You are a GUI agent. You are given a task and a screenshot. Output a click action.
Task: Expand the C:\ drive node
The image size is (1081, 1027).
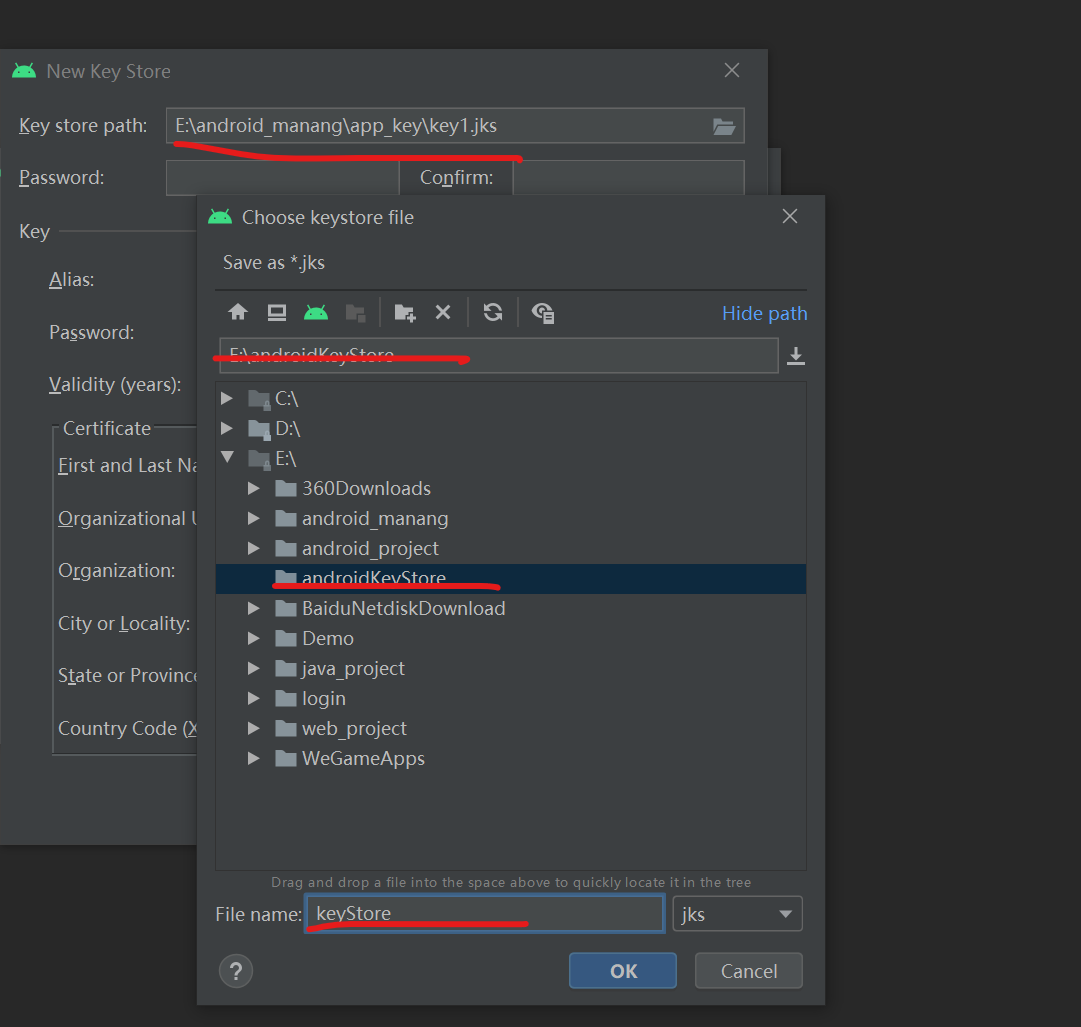227,398
